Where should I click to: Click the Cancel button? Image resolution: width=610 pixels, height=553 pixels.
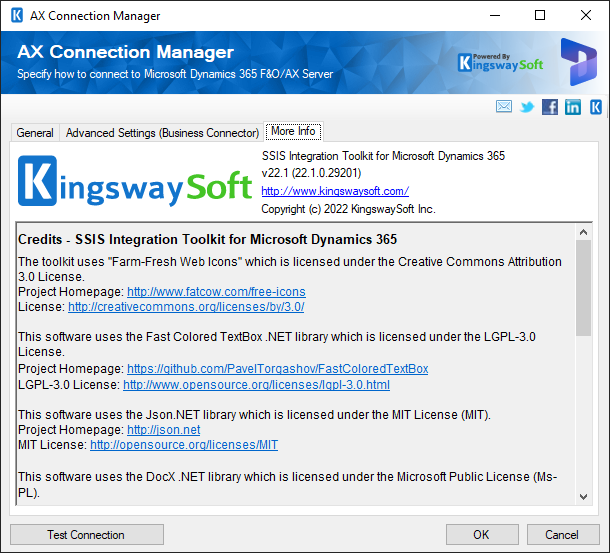[x=563, y=535]
